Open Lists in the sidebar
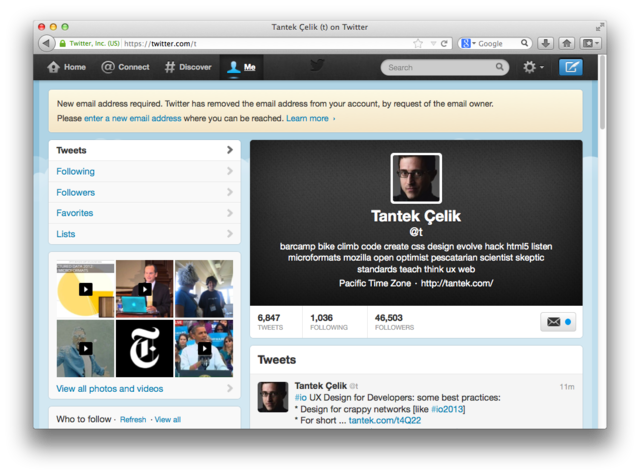Screen dimensions: 640x475 (144, 234)
